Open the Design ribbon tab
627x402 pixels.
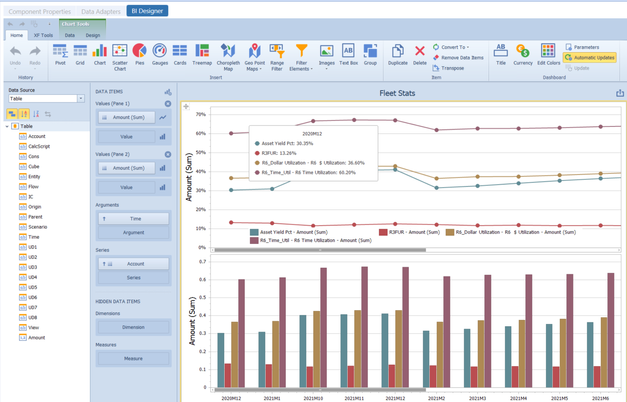click(x=93, y=35)
